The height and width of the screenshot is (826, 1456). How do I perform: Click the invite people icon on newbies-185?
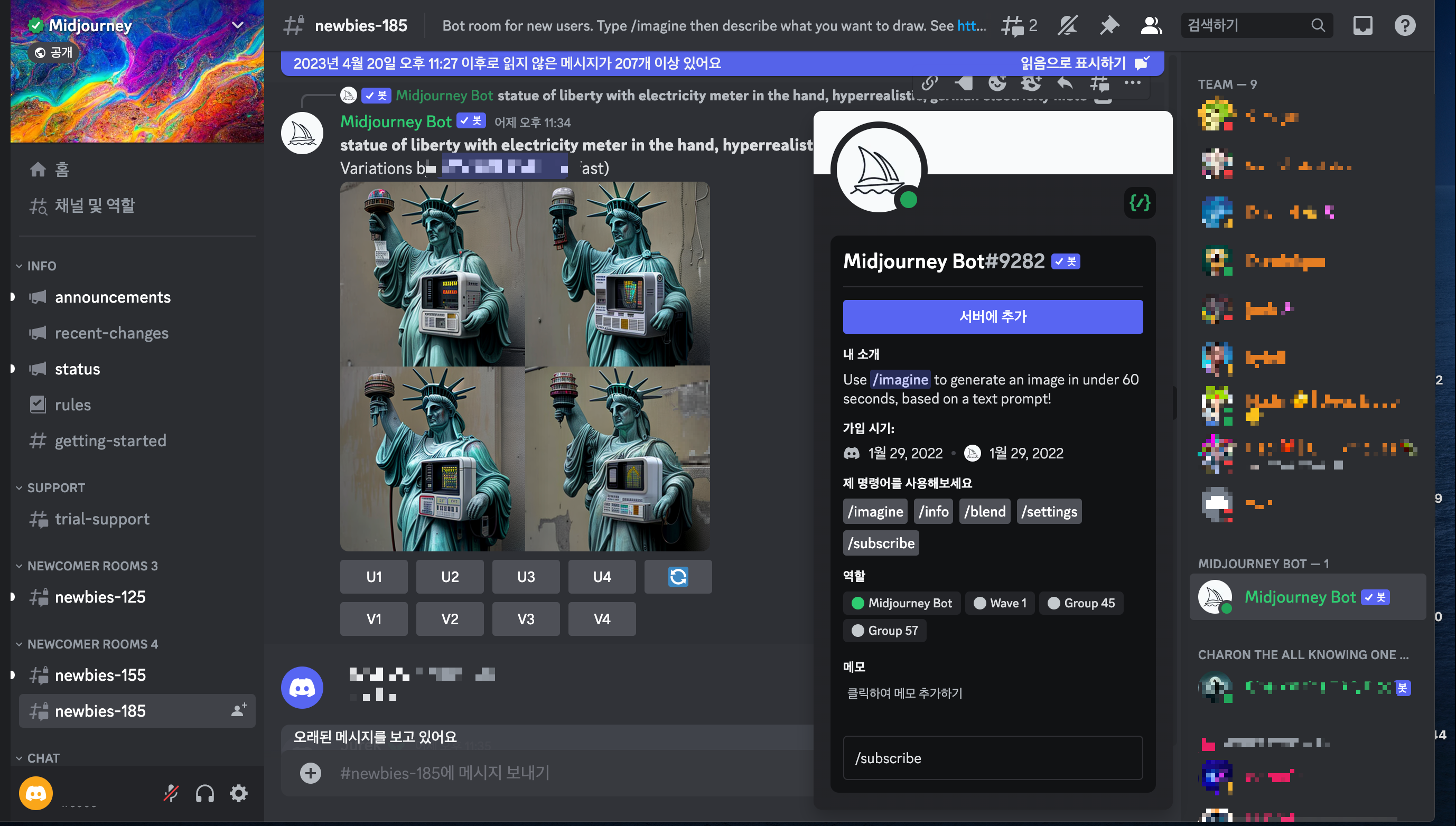point(239,710)
